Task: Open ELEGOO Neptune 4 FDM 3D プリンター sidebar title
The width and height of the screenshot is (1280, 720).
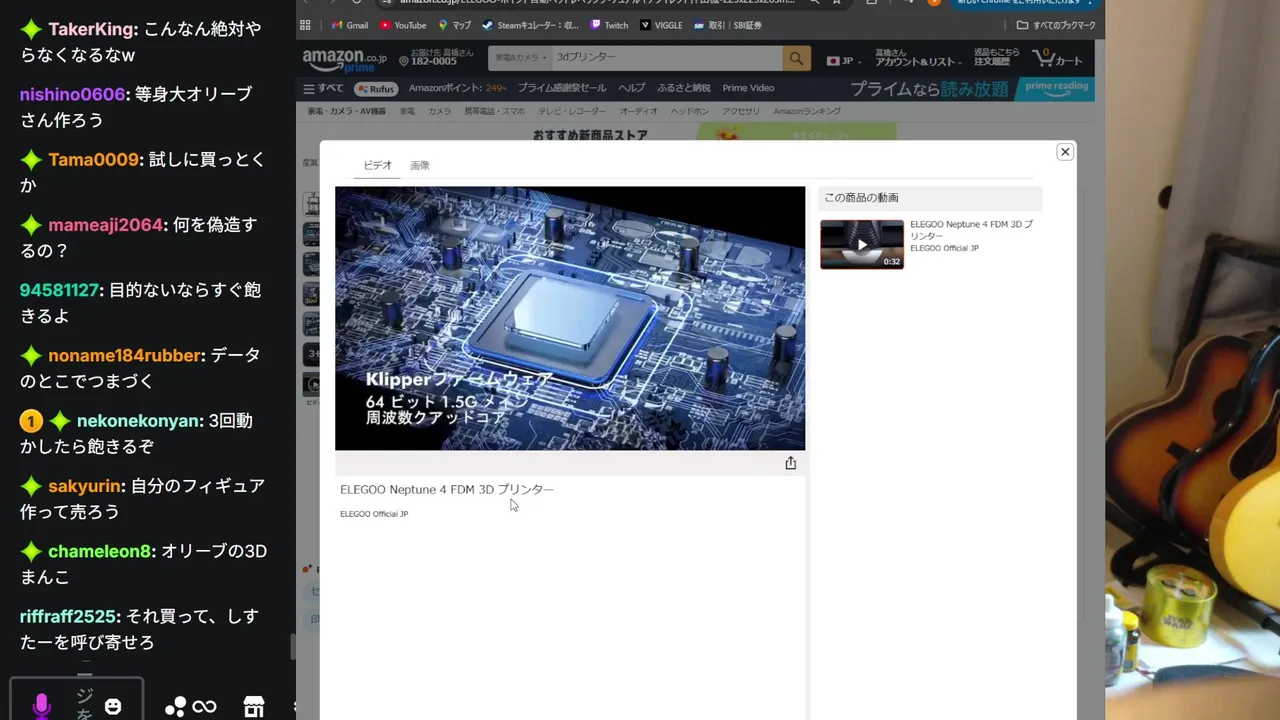Action: coord(971,230)
